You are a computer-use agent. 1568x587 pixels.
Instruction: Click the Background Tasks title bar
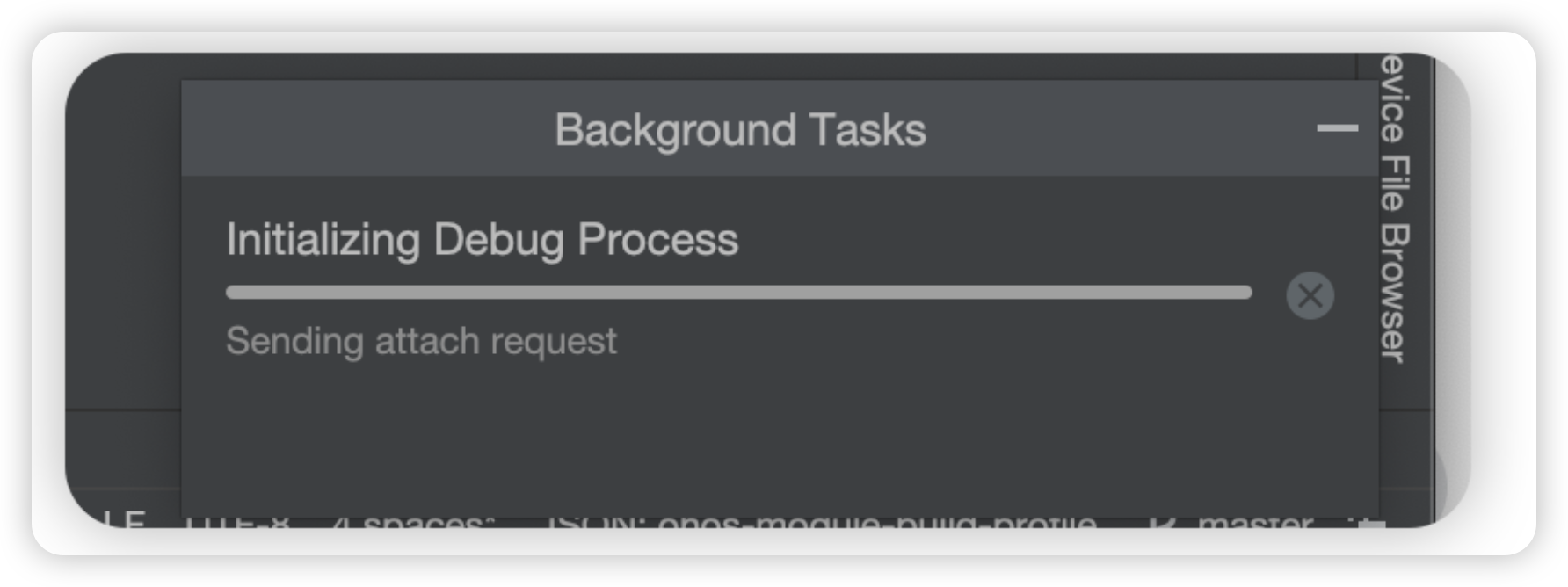pos(780,128)
